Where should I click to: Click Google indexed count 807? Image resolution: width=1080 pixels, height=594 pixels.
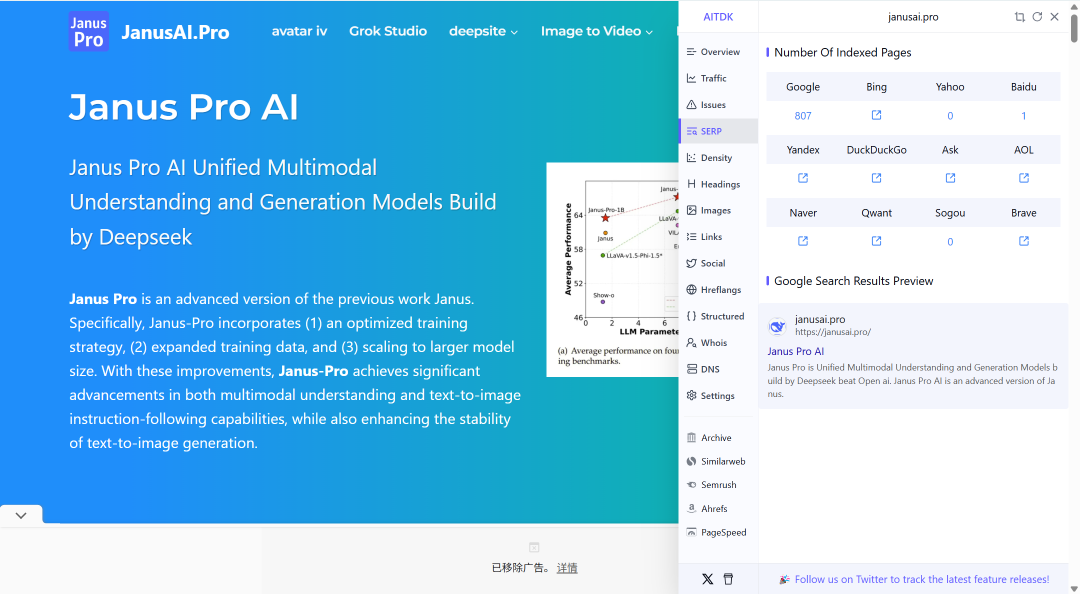click(803, 116)
